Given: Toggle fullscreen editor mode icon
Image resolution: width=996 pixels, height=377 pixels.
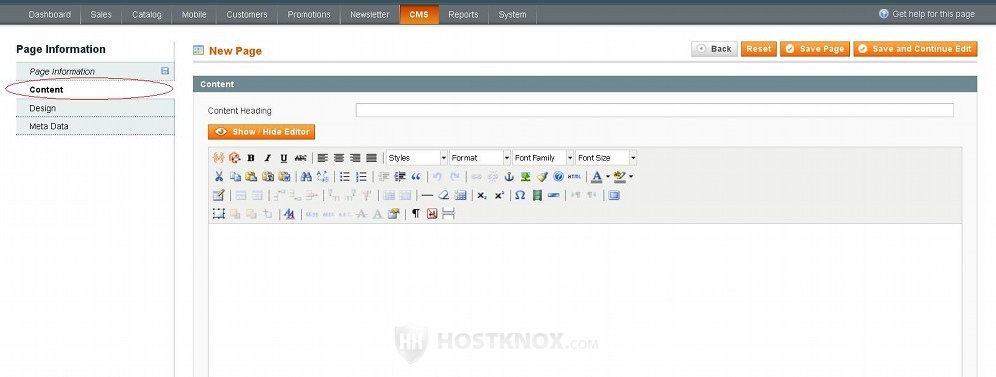Looking at the screenshot, I should (614, 195).
